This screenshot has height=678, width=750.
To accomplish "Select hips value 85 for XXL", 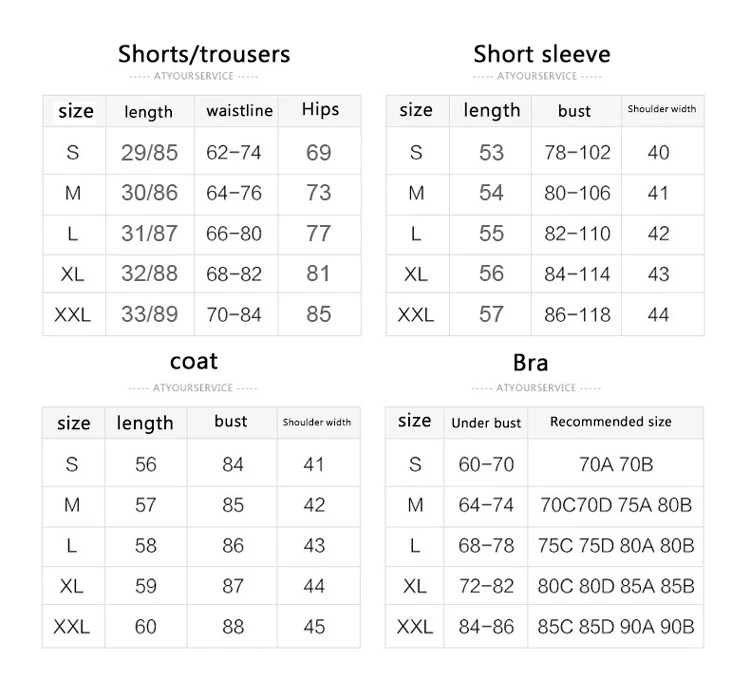I will tap(319, 314).
